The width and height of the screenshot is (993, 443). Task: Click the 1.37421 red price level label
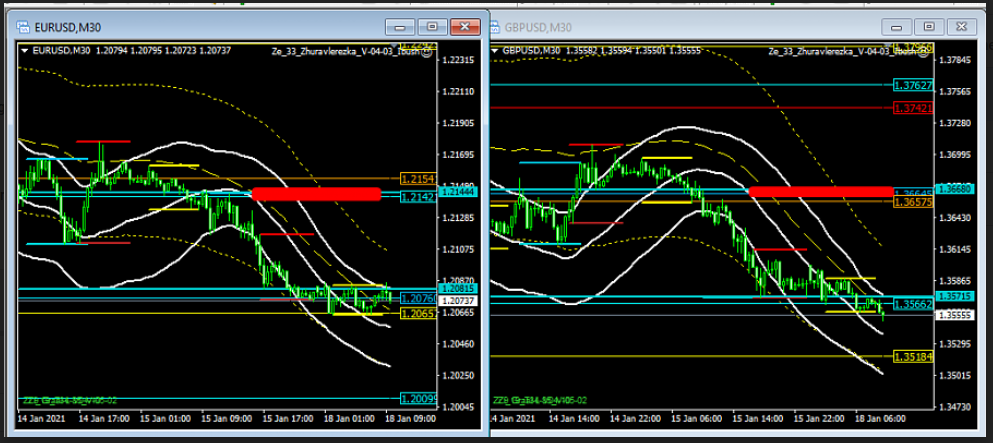point(914,107)
